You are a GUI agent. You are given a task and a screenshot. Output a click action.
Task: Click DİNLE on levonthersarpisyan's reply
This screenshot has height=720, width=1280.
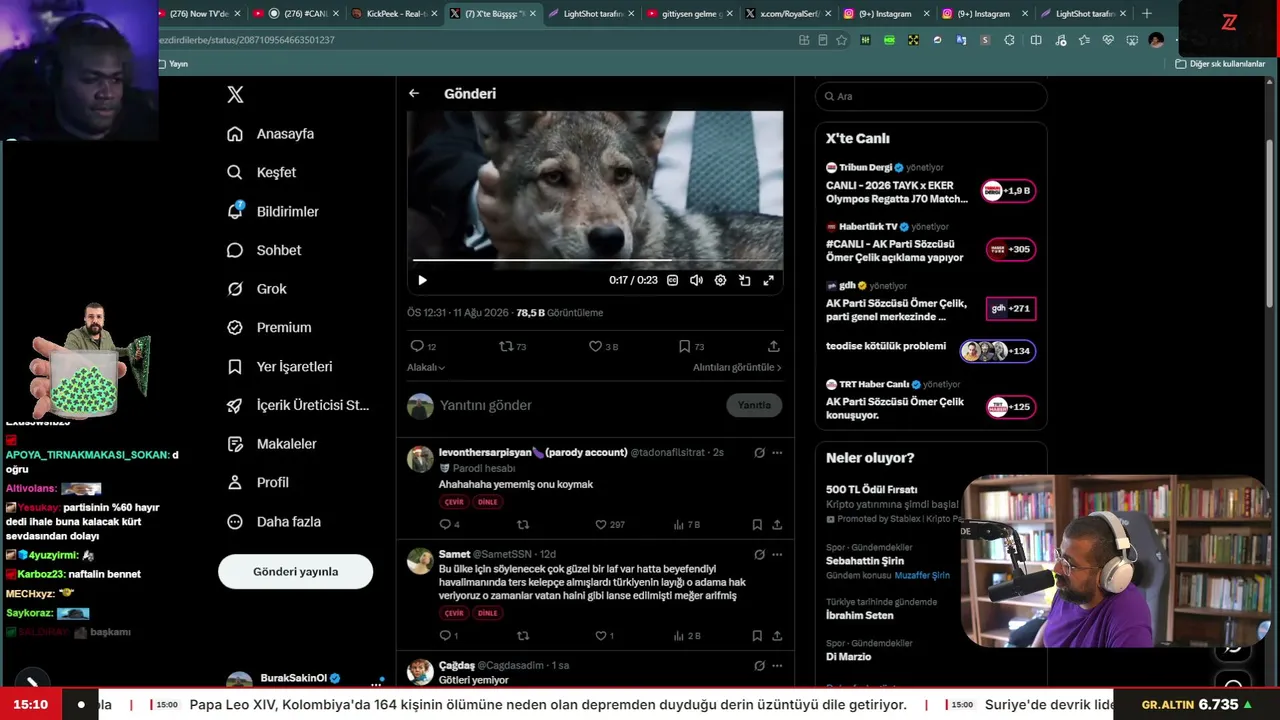487,502
